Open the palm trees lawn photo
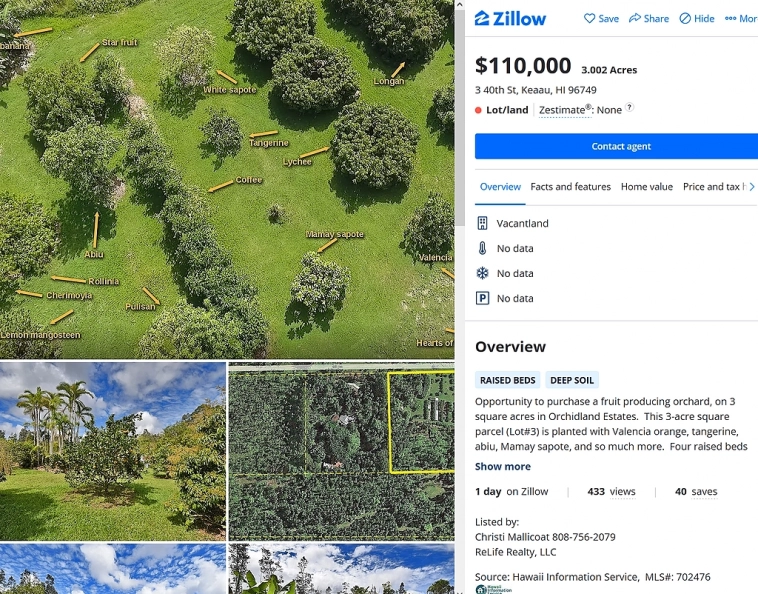Viewport: 758px width, 594px height. click(x=112, y=450)
